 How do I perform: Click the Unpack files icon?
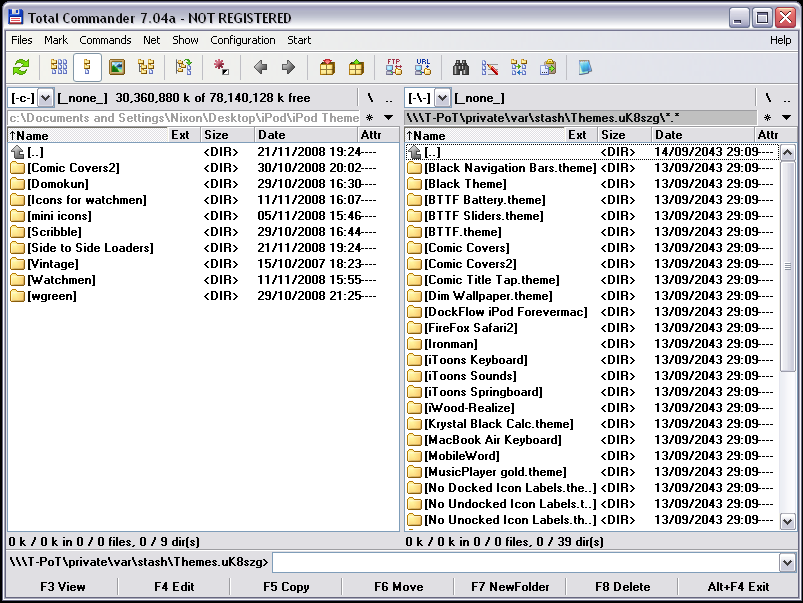356,67
